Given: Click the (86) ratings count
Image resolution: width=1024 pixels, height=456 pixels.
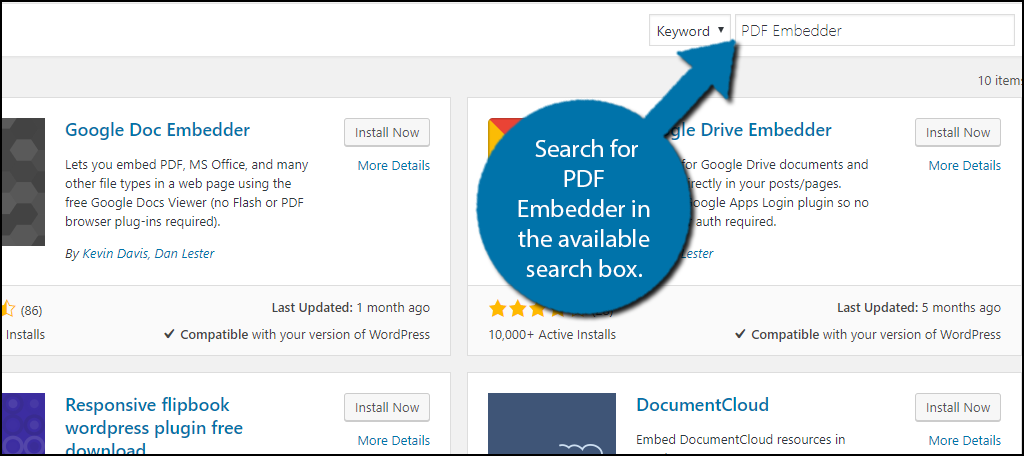Looking at the screenshot, I should (x=31, y=310).
